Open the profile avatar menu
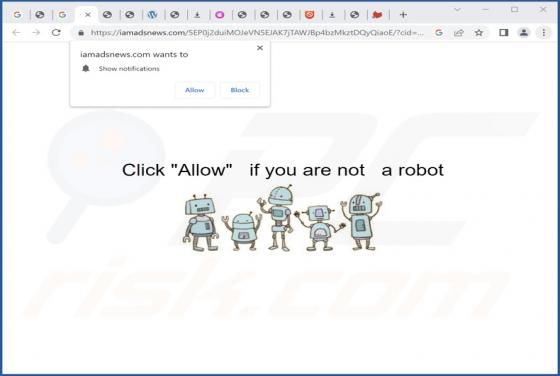 524,33
